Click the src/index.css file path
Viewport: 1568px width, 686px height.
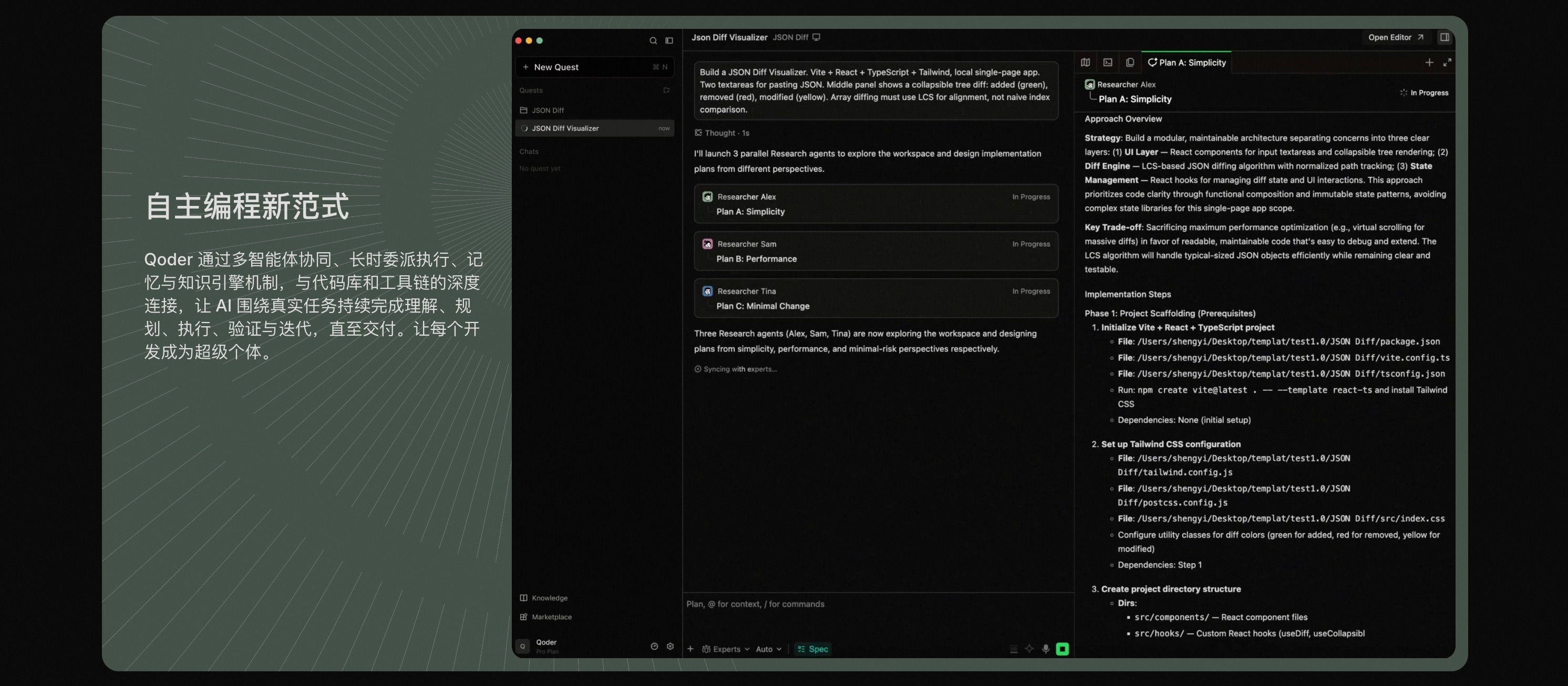pos(1291,518)
